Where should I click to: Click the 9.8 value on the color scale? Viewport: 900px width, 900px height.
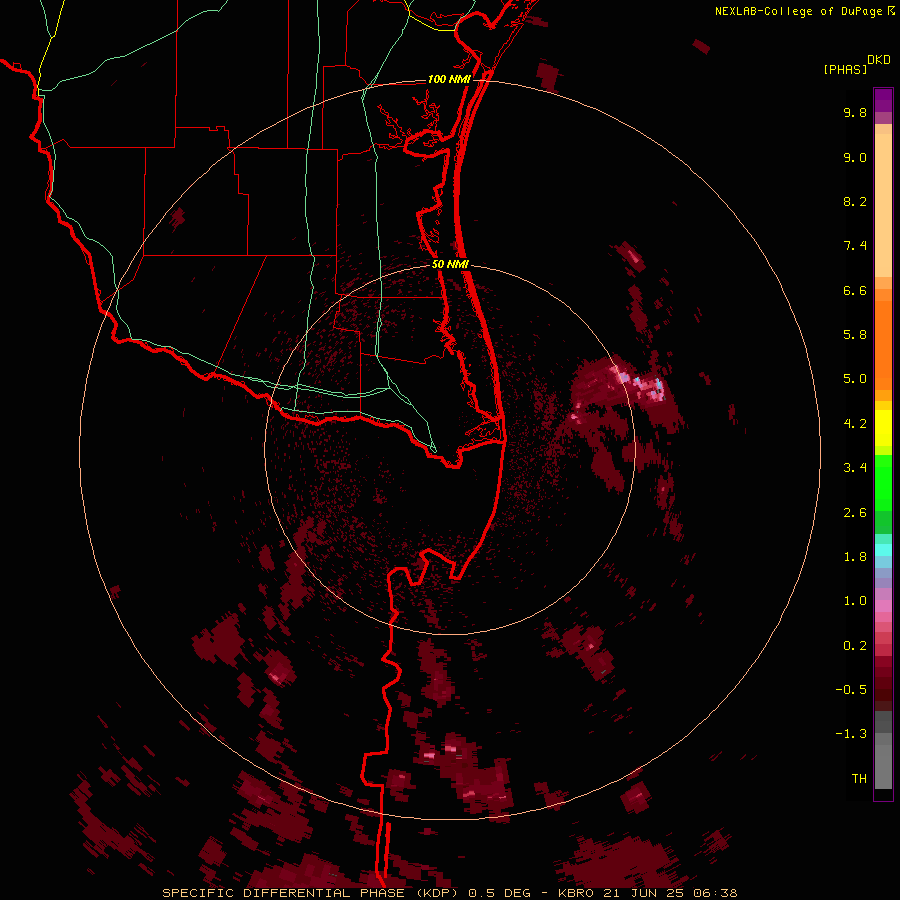pyautogui.click(x=855, y=113)
